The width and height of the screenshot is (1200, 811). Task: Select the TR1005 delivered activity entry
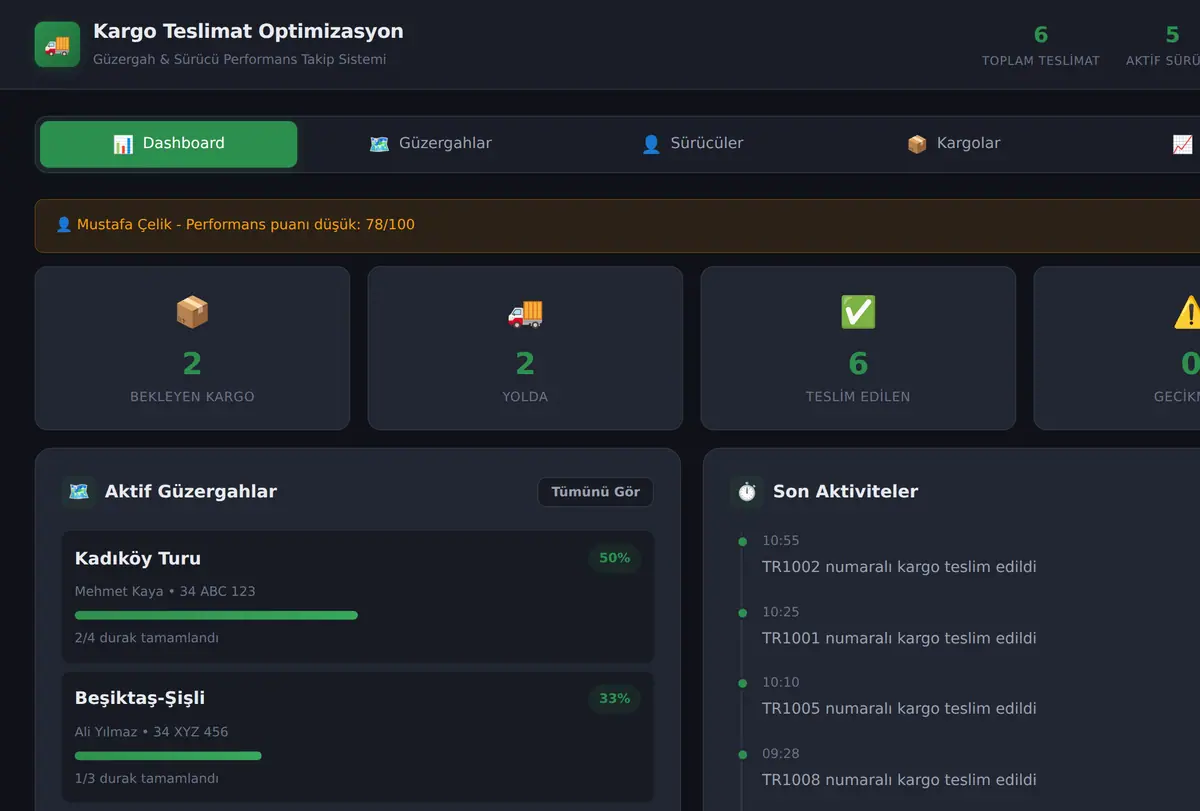[899, 708]
